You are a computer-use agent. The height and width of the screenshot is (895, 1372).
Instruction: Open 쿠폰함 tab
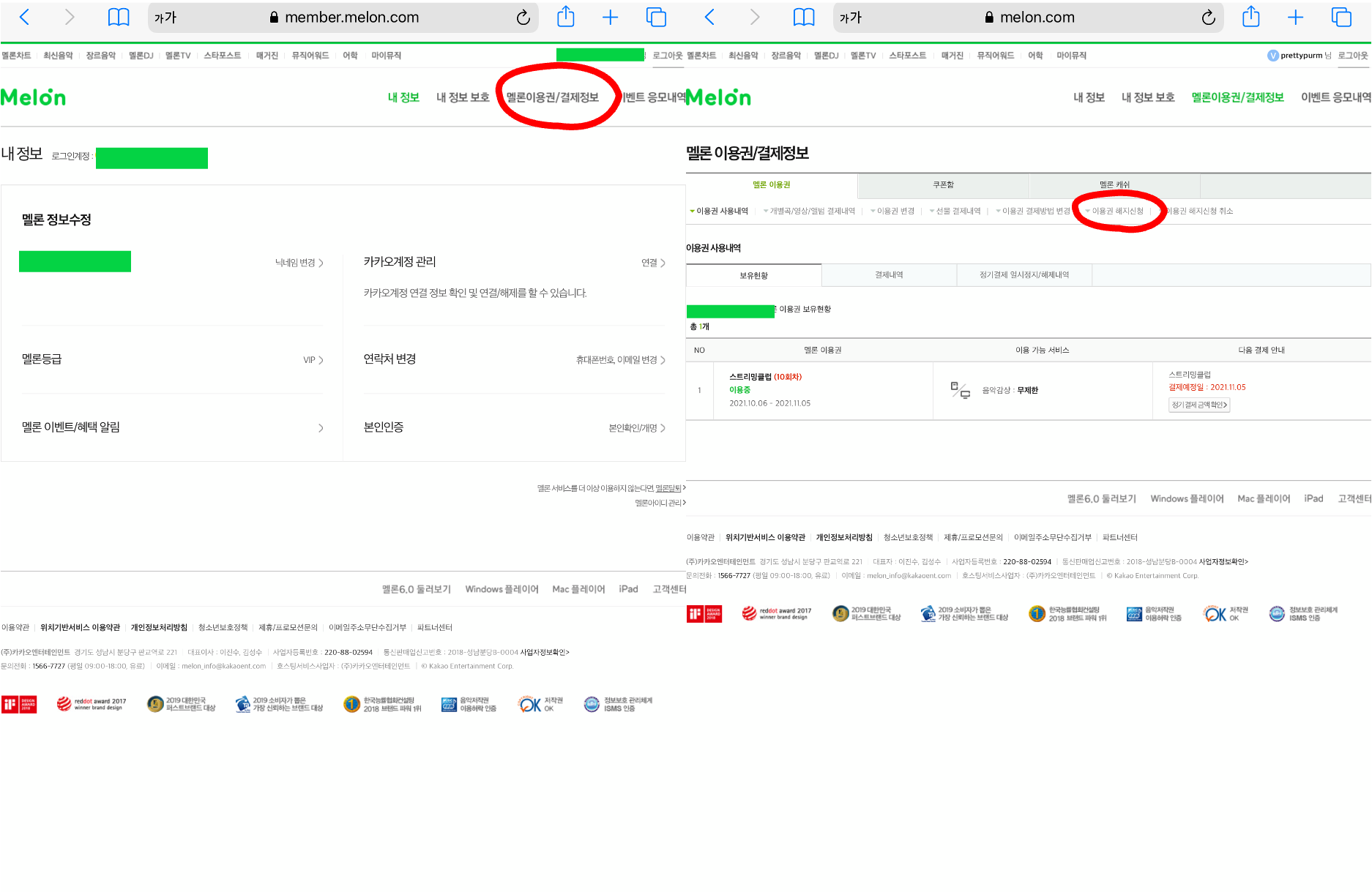coord(943,185)
